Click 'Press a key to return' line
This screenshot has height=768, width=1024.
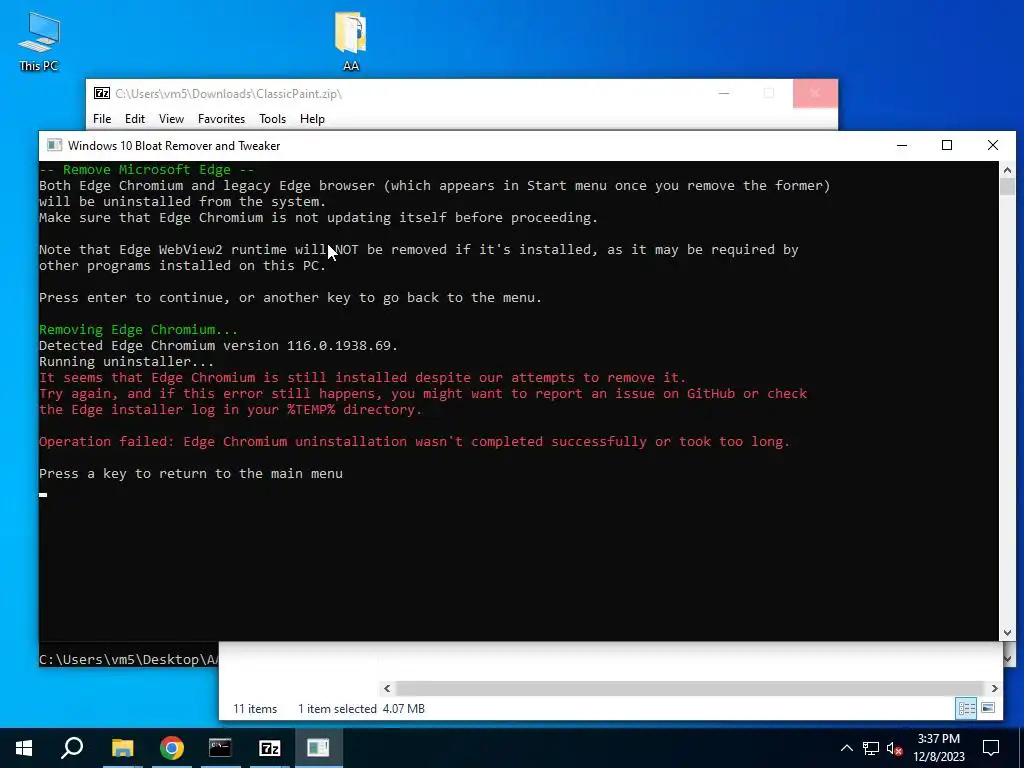pos(191,473)
